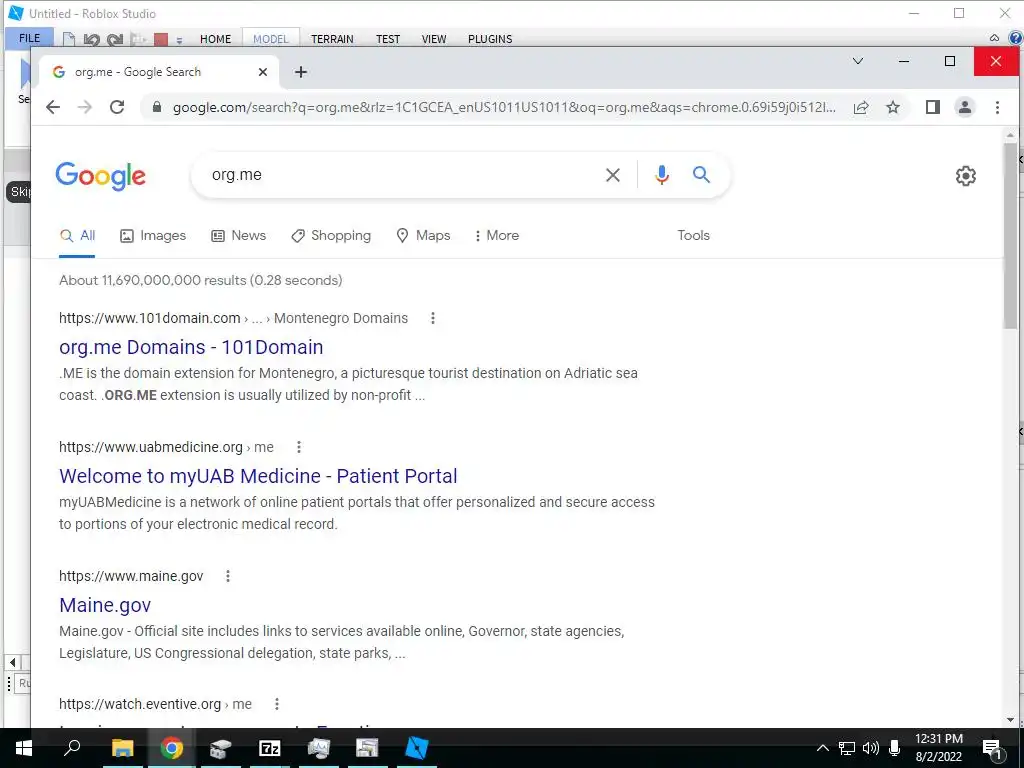Open Chrome tab search chevron
Screen dimensions: 1024x768
tap(858, 61)
